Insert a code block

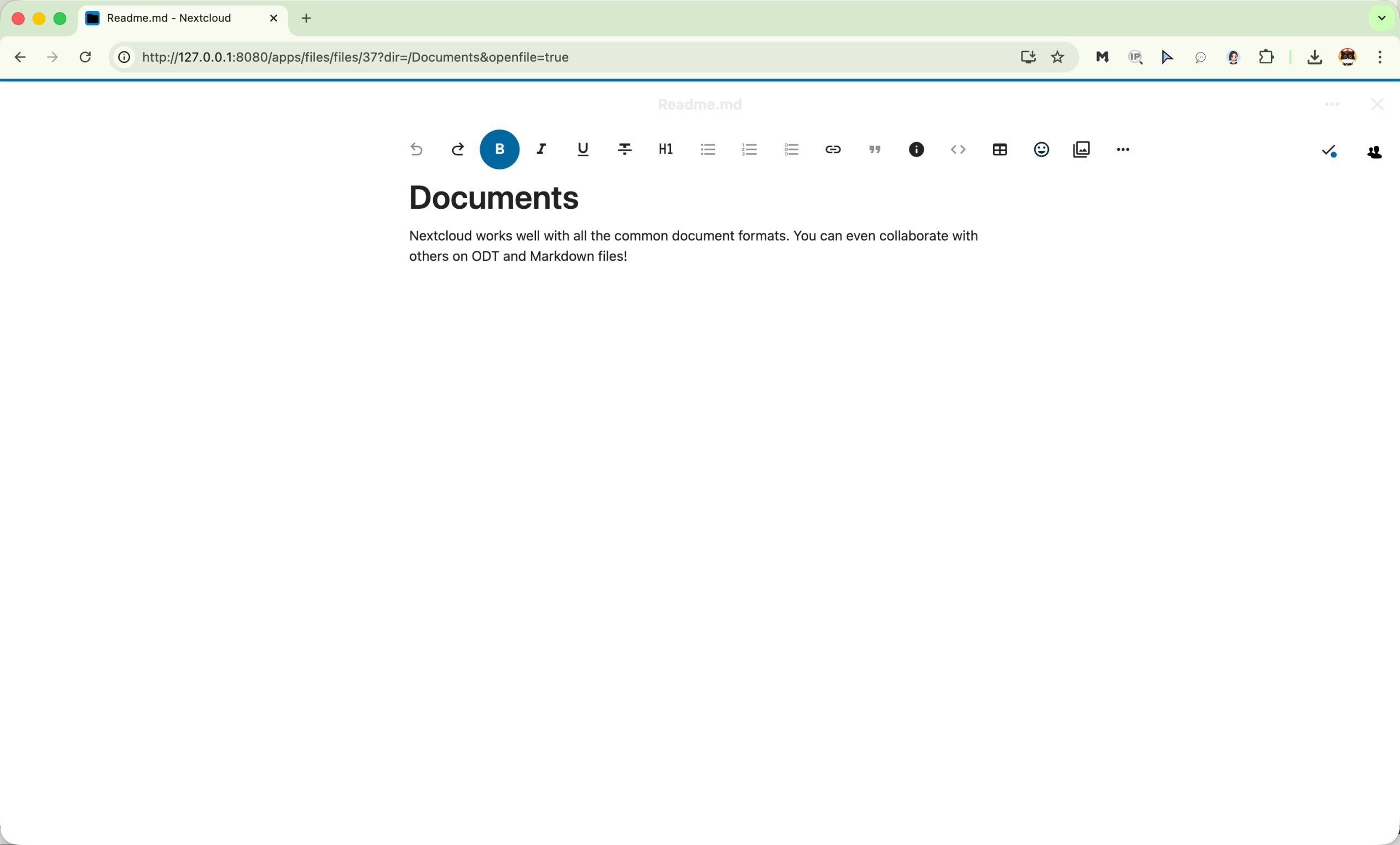[958, 149]
